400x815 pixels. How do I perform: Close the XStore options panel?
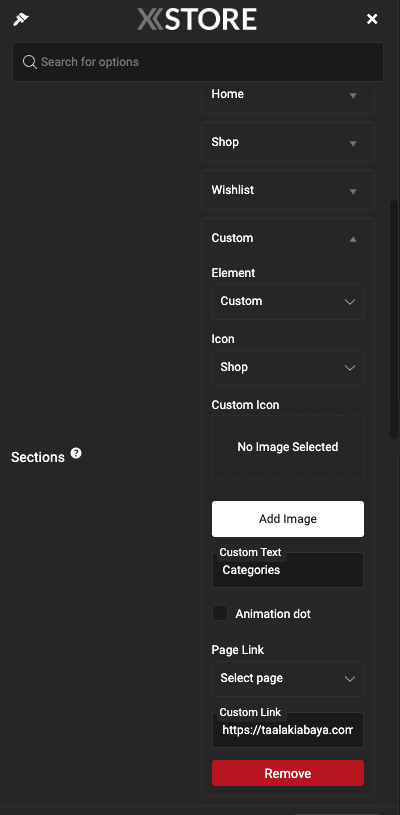coord(372,19)
